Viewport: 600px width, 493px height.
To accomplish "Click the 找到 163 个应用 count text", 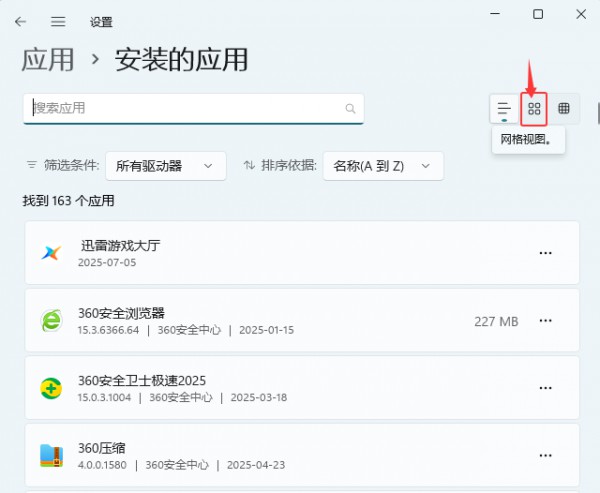I will pyautogui.click(x=68, y=201).
